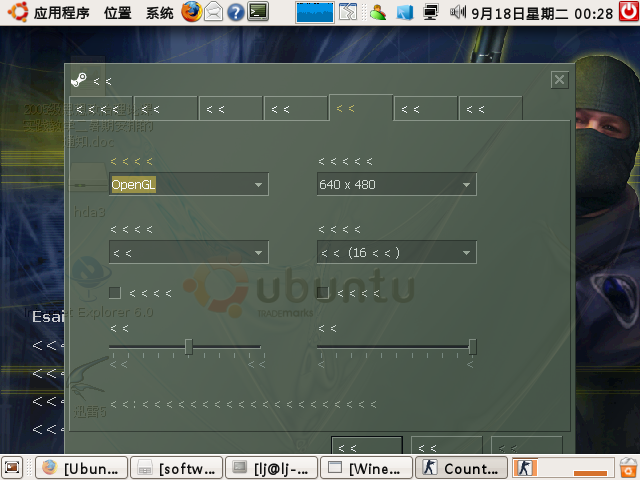The width and height of the screenshot is (640, 480).
Task: Open the 系统 menu
Action: click(160, 13)
